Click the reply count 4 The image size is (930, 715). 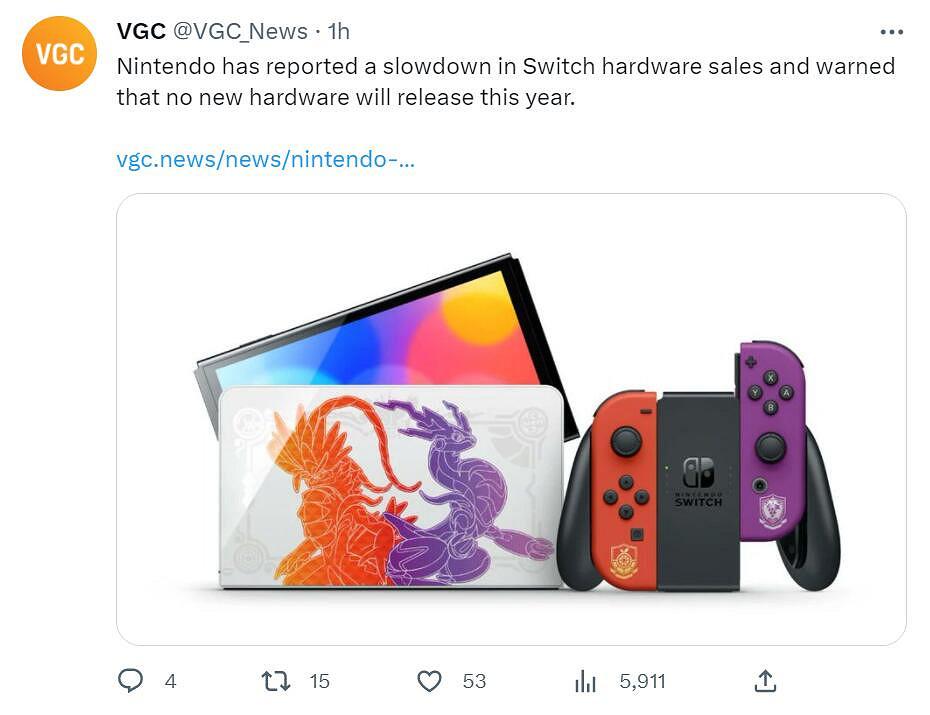[170, 681]
